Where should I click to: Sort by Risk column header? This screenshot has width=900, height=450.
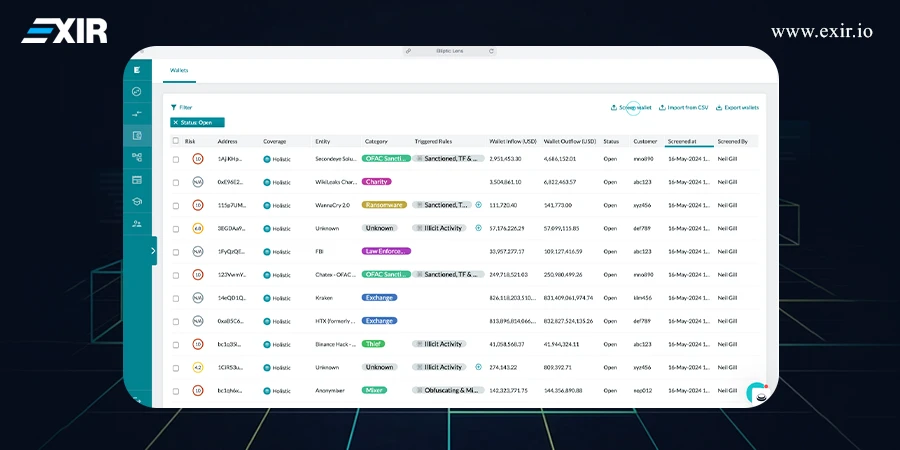point(190,141)
